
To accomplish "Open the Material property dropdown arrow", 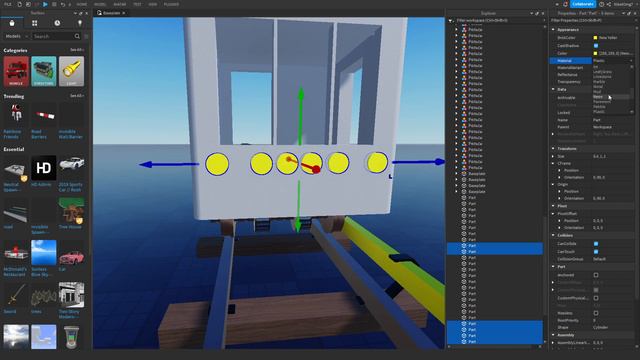I will click(631, 60).
